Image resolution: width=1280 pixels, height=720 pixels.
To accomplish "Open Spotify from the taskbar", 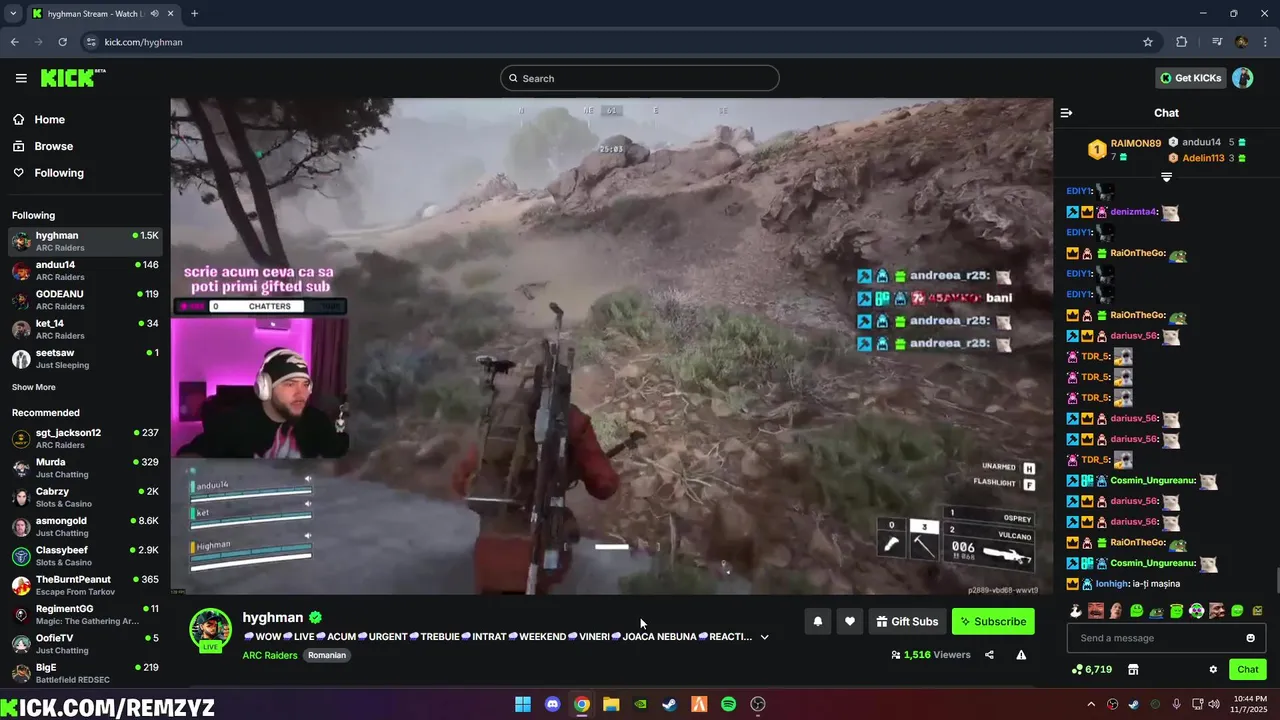I will [728, 704].
